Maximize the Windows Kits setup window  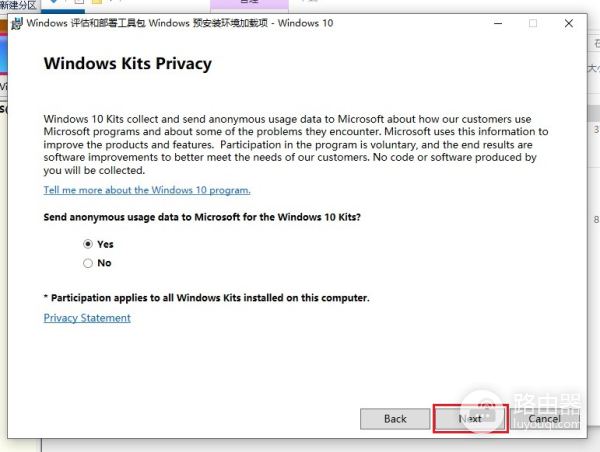[533, 23]
